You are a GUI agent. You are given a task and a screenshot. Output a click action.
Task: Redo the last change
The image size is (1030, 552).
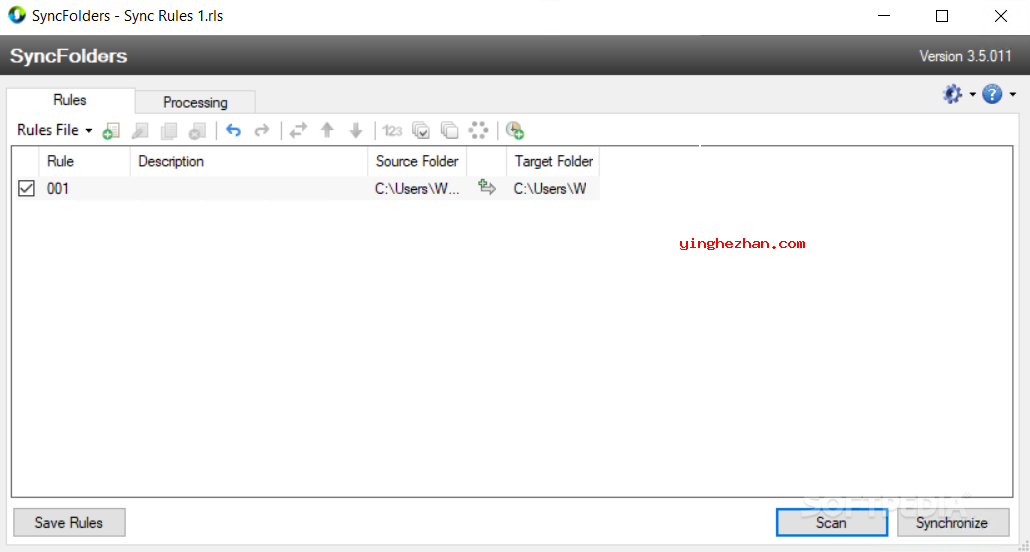pyautogui.click(x=262, y=130)
